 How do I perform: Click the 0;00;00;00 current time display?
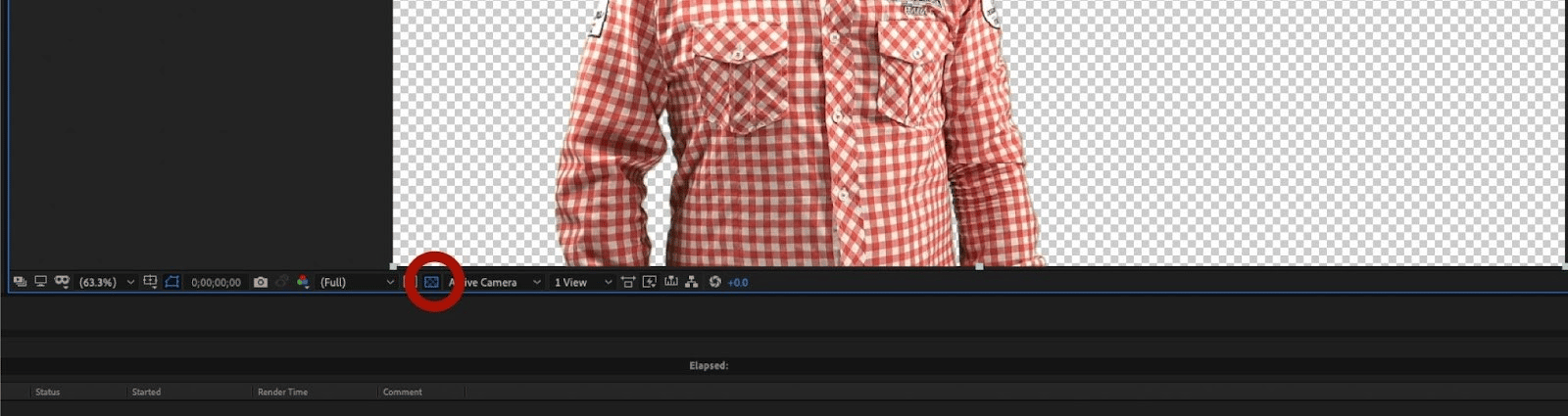point(216,282)
